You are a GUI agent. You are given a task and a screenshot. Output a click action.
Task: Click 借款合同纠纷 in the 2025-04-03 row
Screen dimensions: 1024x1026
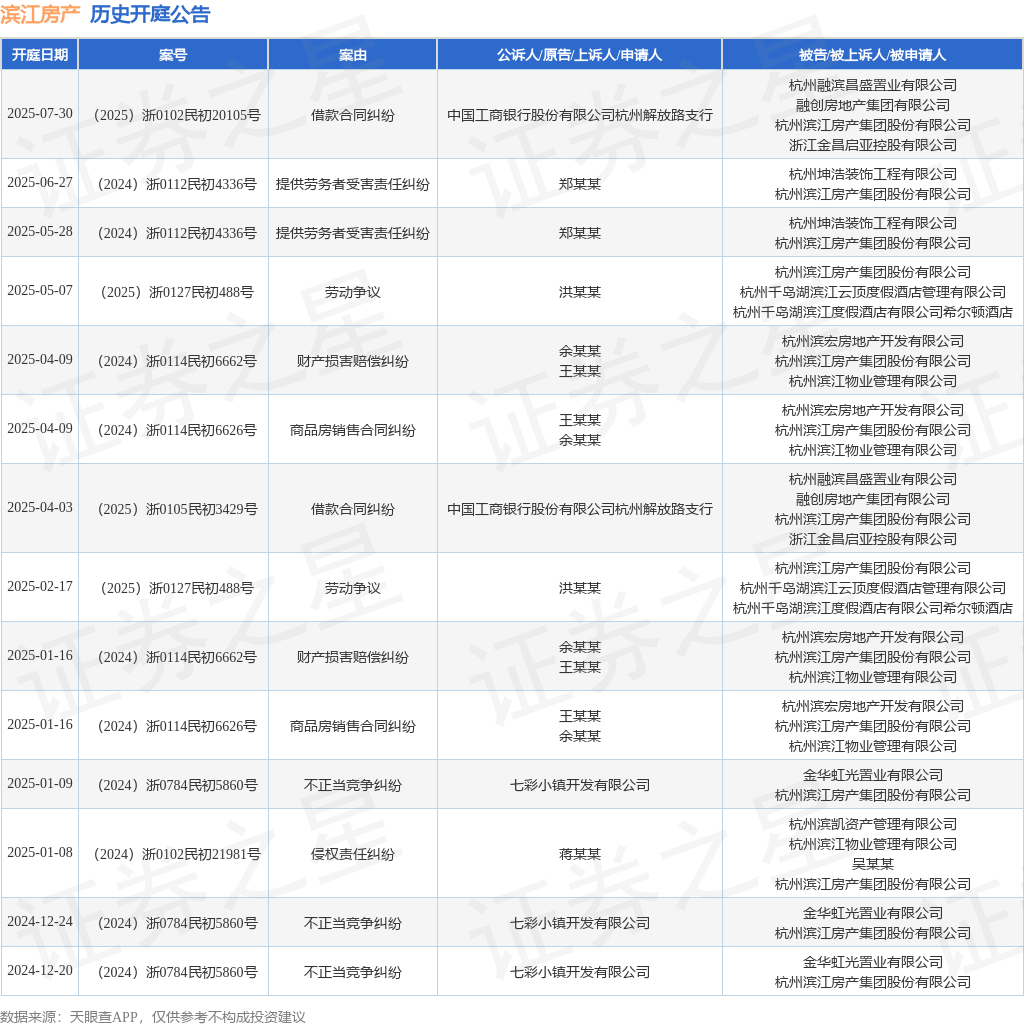(x=353, y=509)
